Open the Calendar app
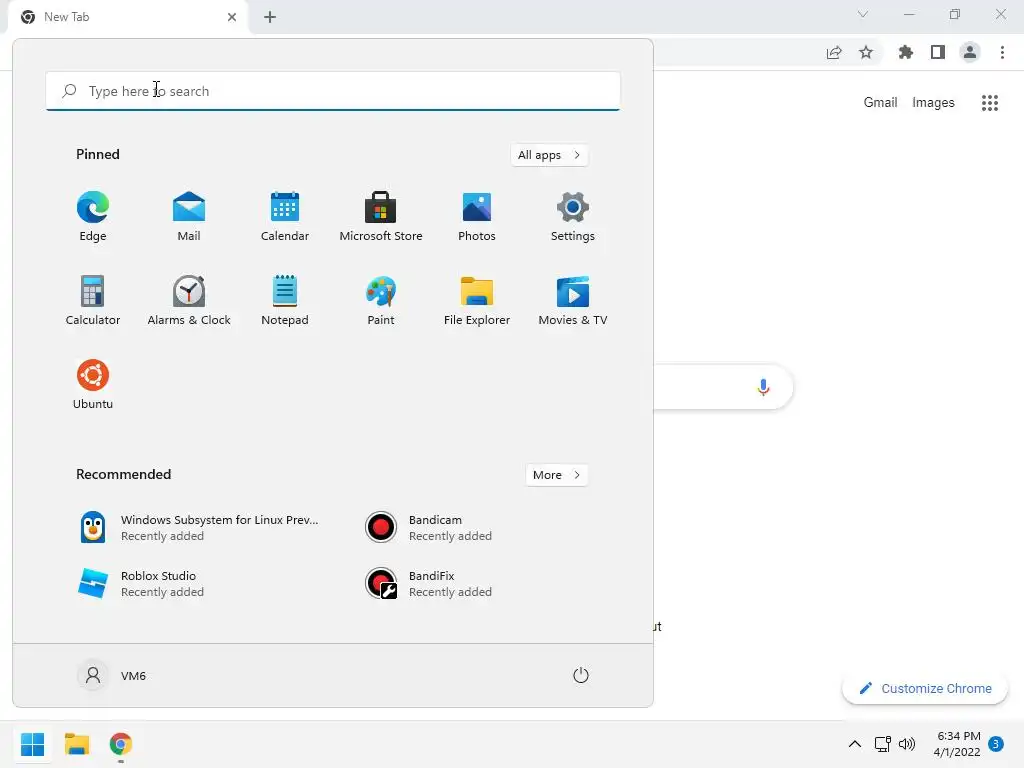The height and width of the screenshot is (768, 1024). tap(285, 217)
